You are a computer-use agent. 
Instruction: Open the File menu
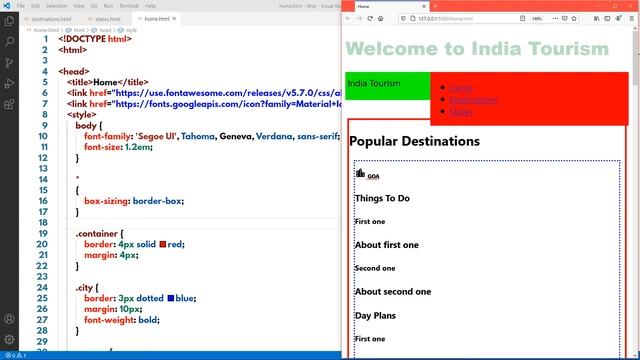point(20,6)
